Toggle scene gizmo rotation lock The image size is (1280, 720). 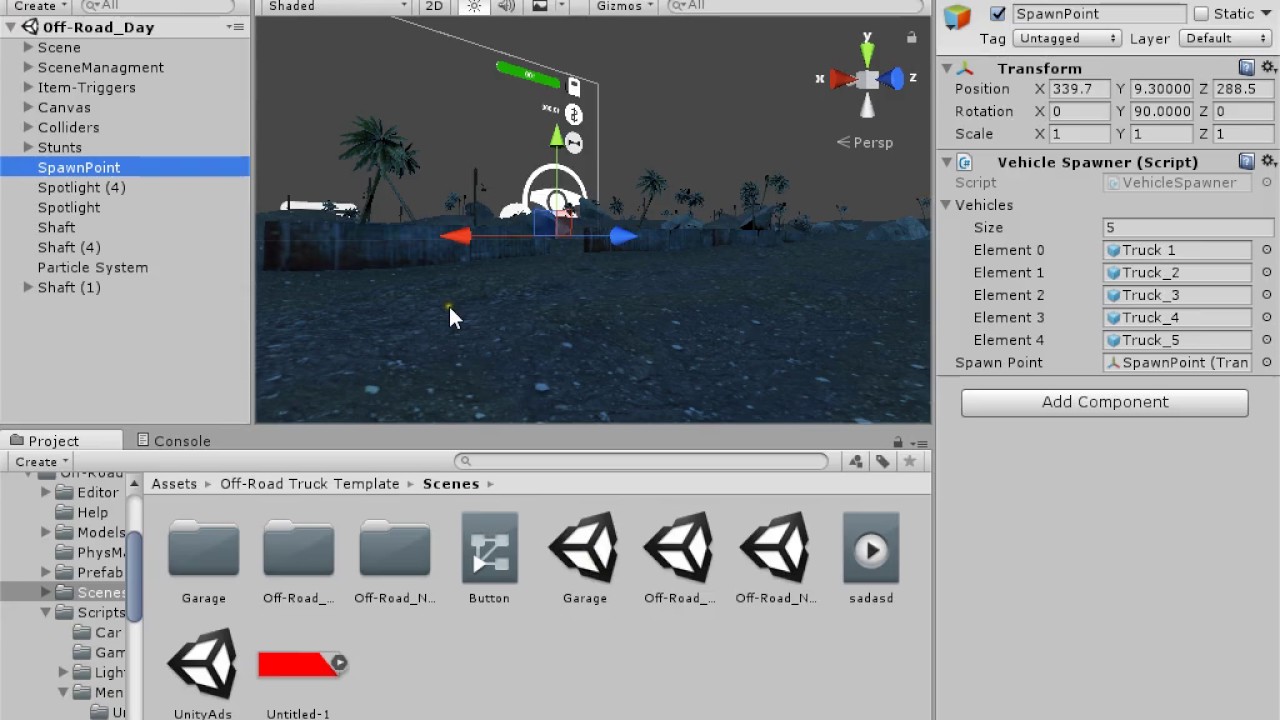pos(911,37)
